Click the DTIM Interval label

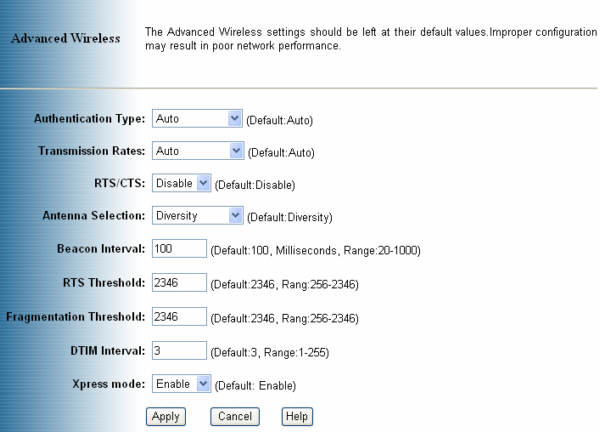108,350
